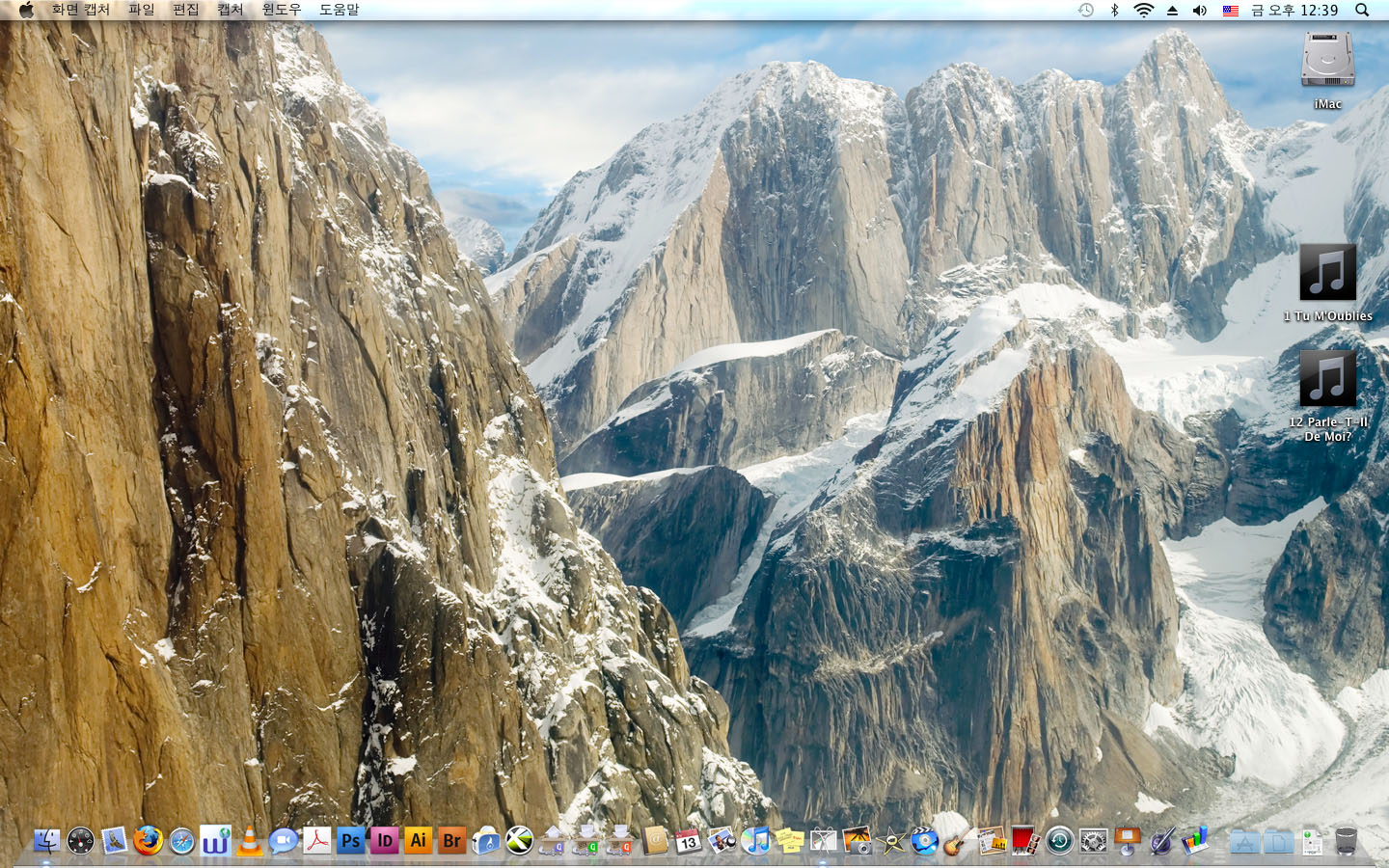
Task: Open the Wi-Fi status menu
Action: click(1143, 10)
